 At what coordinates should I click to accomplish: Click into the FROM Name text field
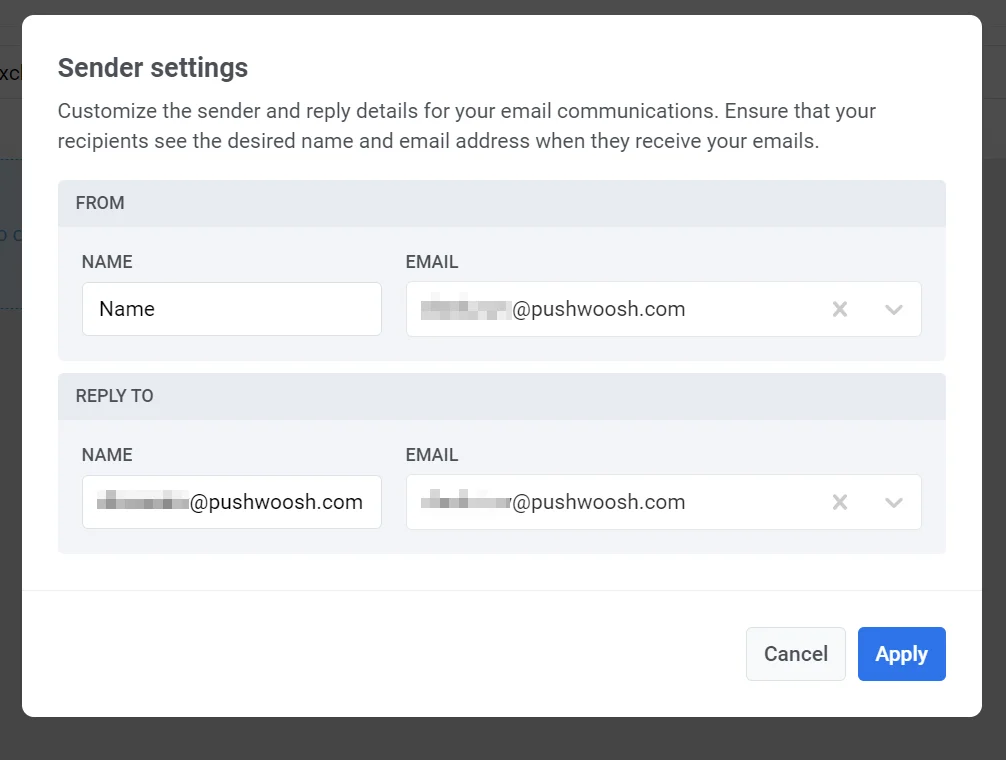click(x=231, y=309)
